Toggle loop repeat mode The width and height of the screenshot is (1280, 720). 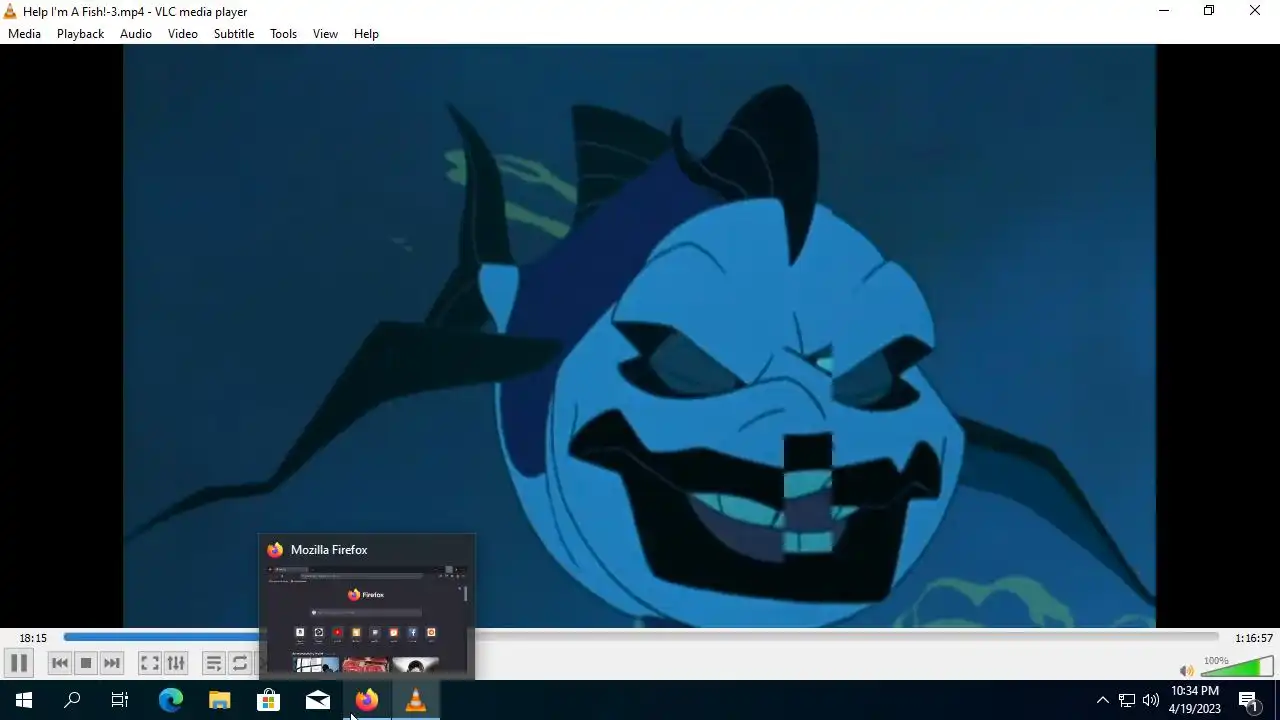(x=240, y=663)
